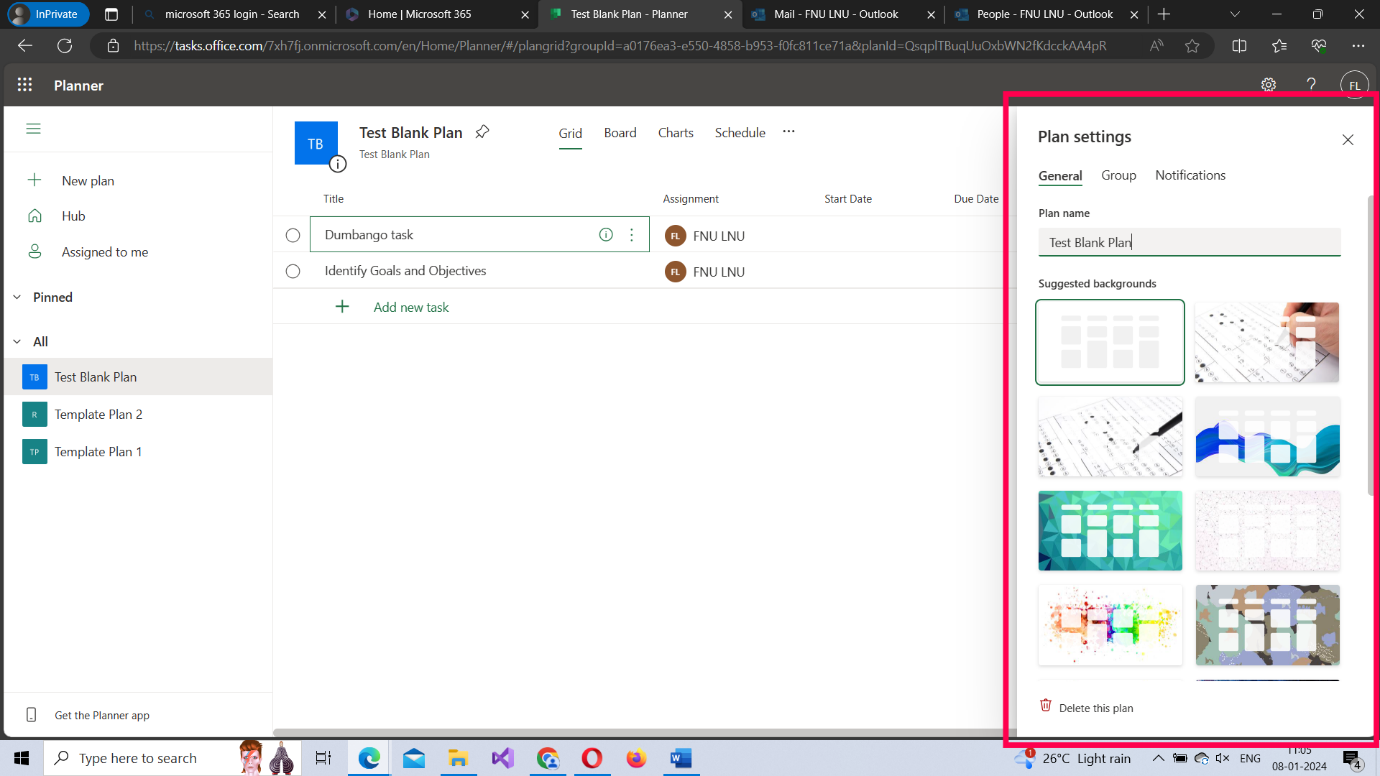Click the Plan name input field
The height and width of the screenshot is (776, 1380).
[1189, 242]
